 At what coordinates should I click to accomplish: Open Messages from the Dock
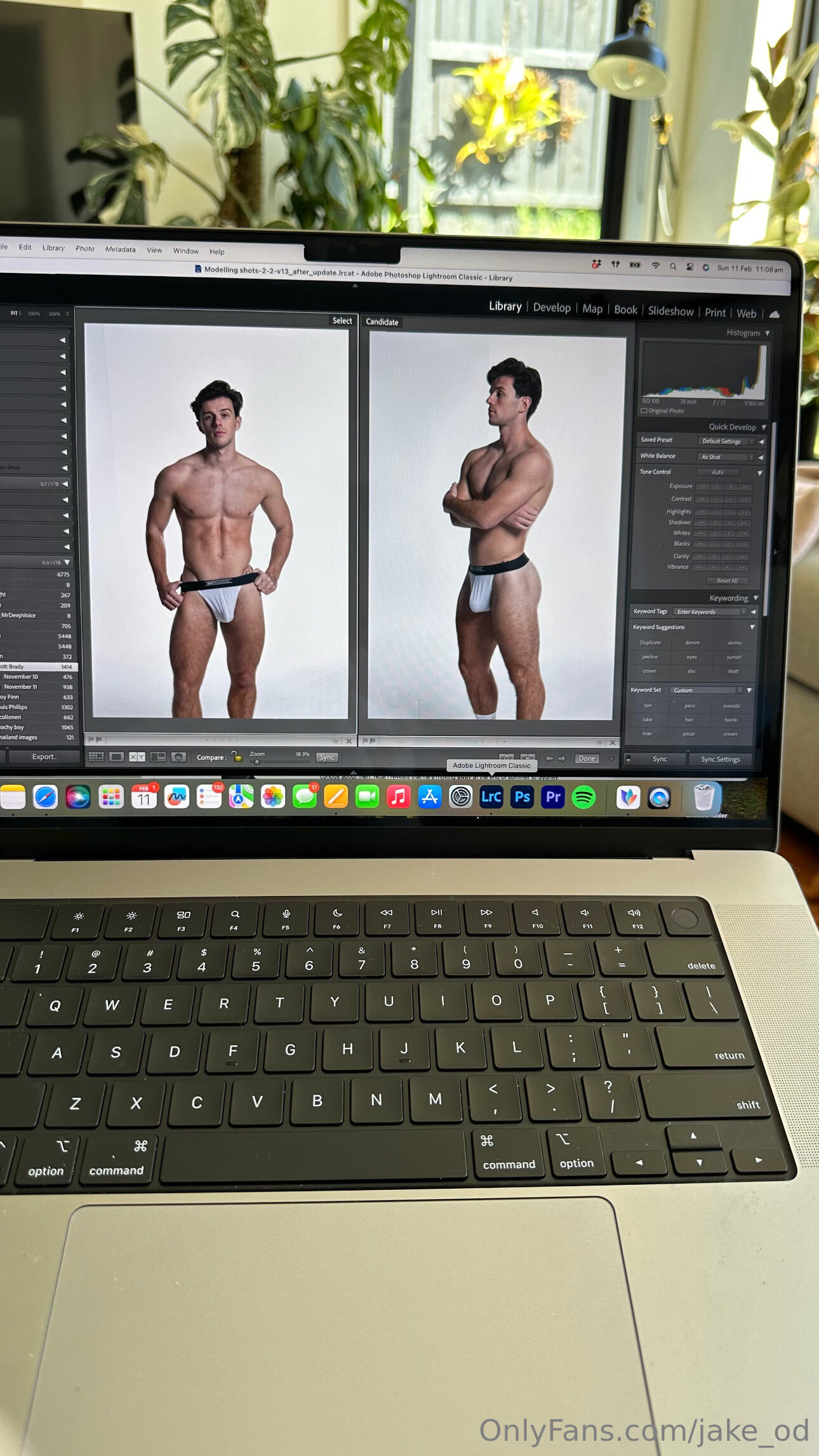[x=305, y=796]
